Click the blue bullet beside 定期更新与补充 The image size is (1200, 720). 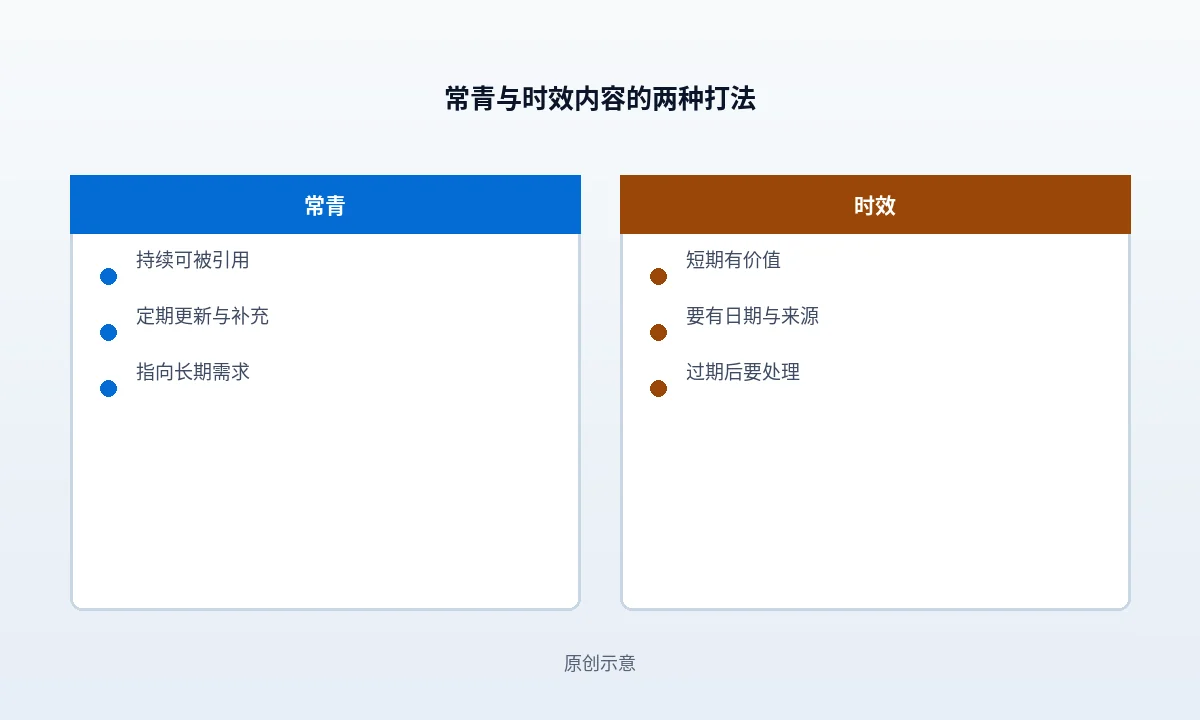[x=109, y=333]
